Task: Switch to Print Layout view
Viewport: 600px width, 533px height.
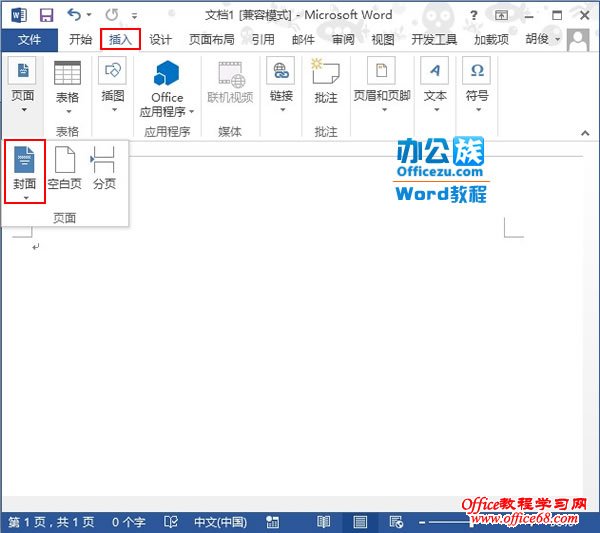Action: [360, 522]
